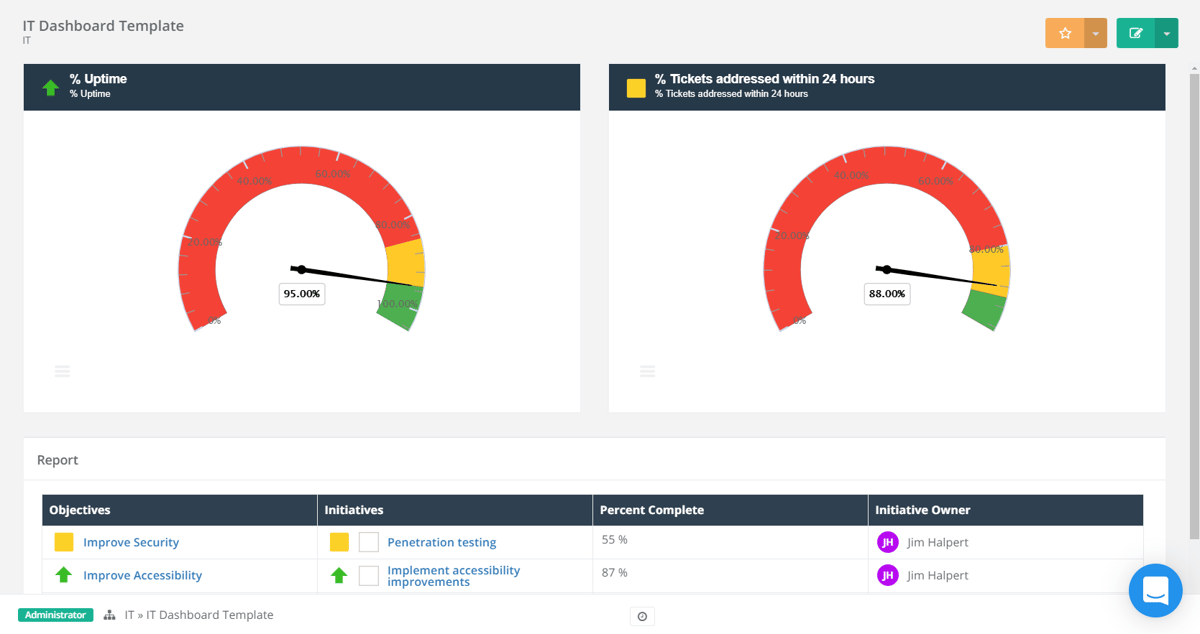Click the 87 % percent complete value
The width and height of the screenshot is (1200, 634).
[614, 573]
